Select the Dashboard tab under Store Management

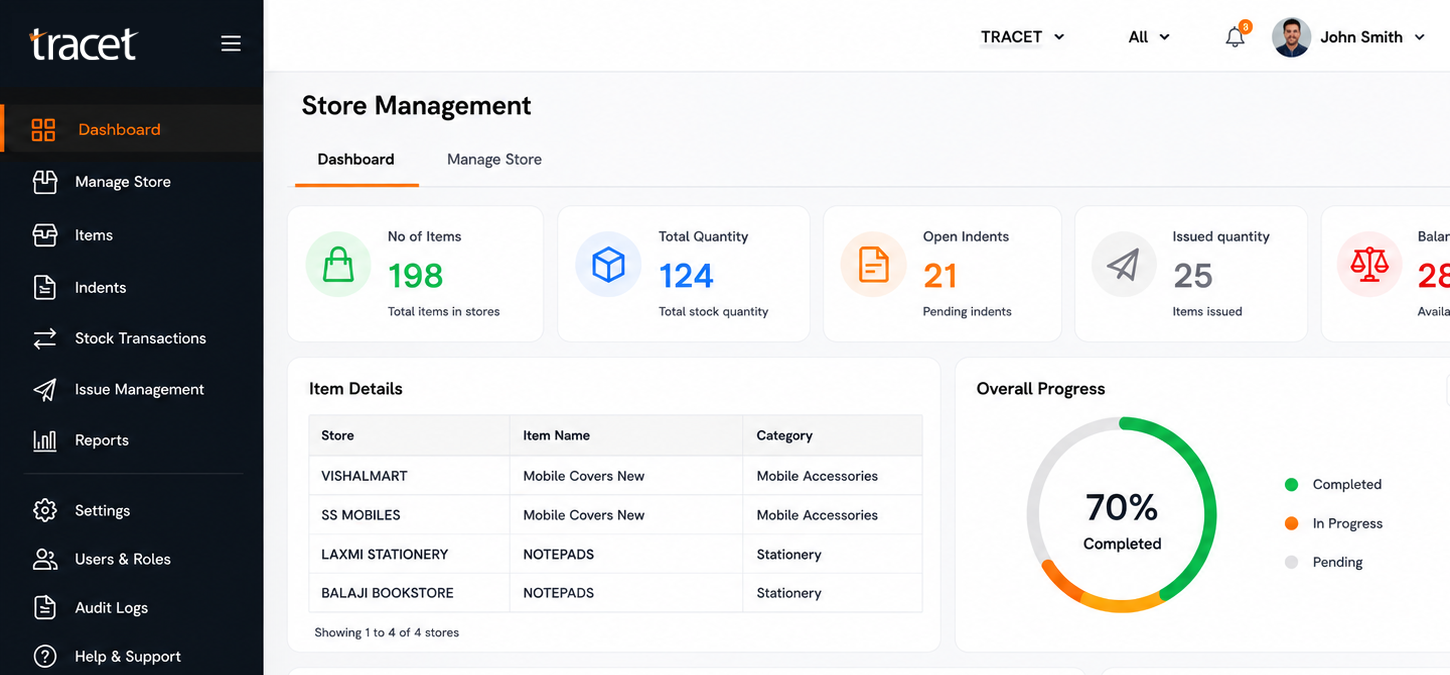coord(356,159)
